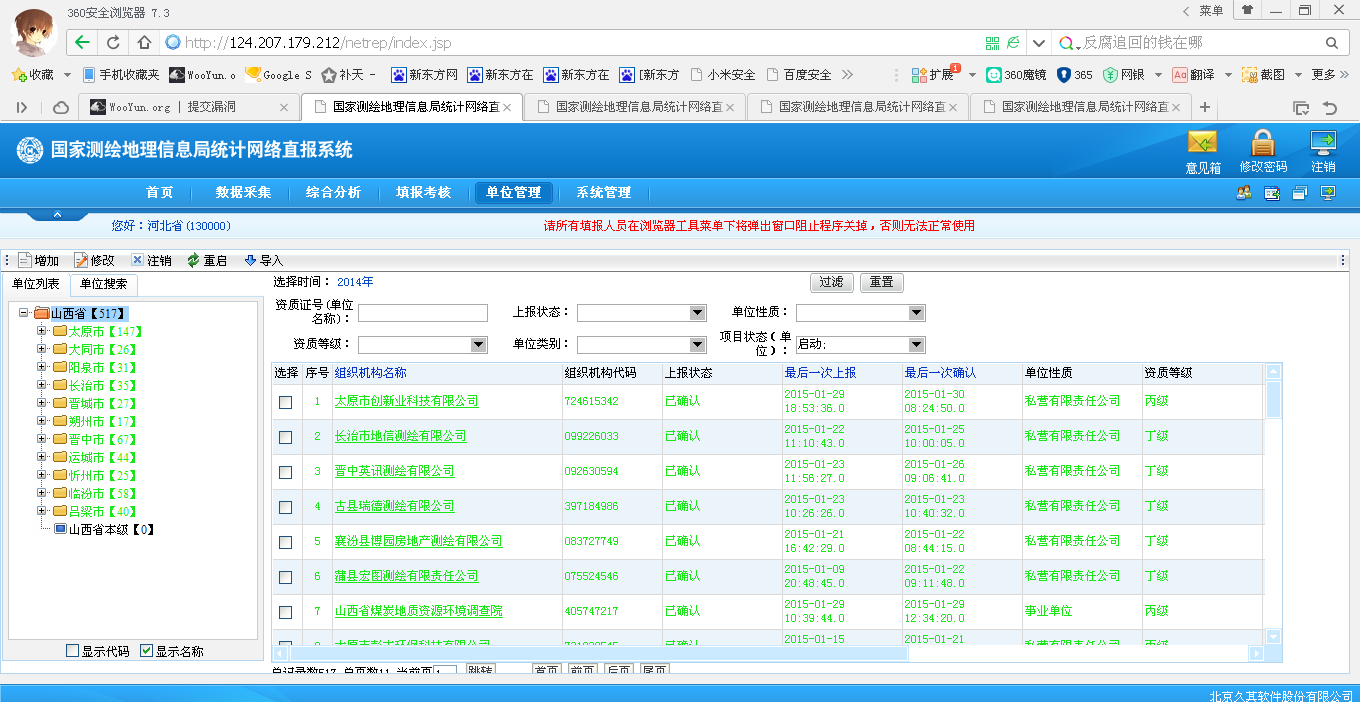The image size is (1360, 702).
Task: Go to browser home page icon
Action: (144, 42)
